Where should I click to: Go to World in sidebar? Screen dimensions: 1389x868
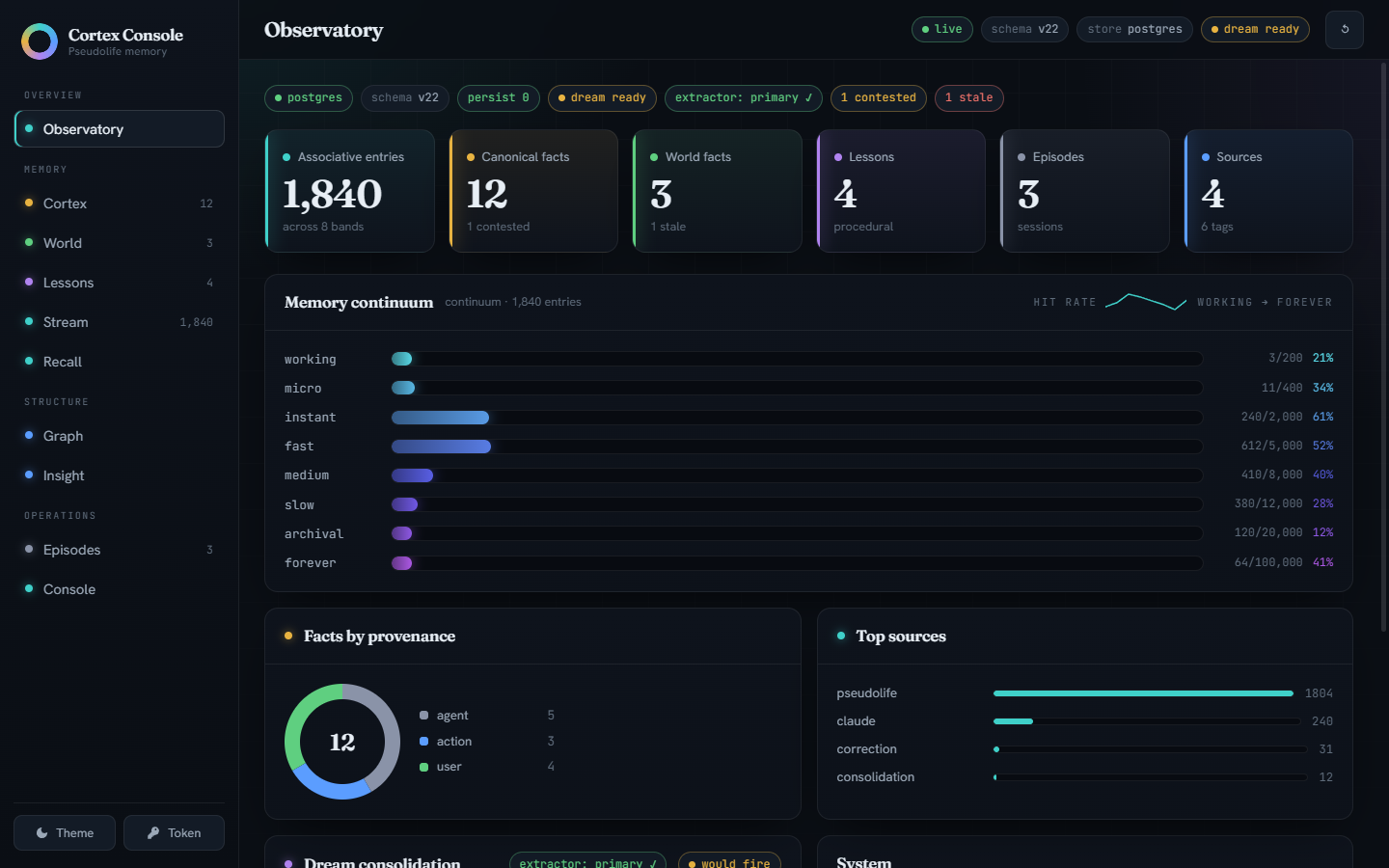(x=120, y=243)
